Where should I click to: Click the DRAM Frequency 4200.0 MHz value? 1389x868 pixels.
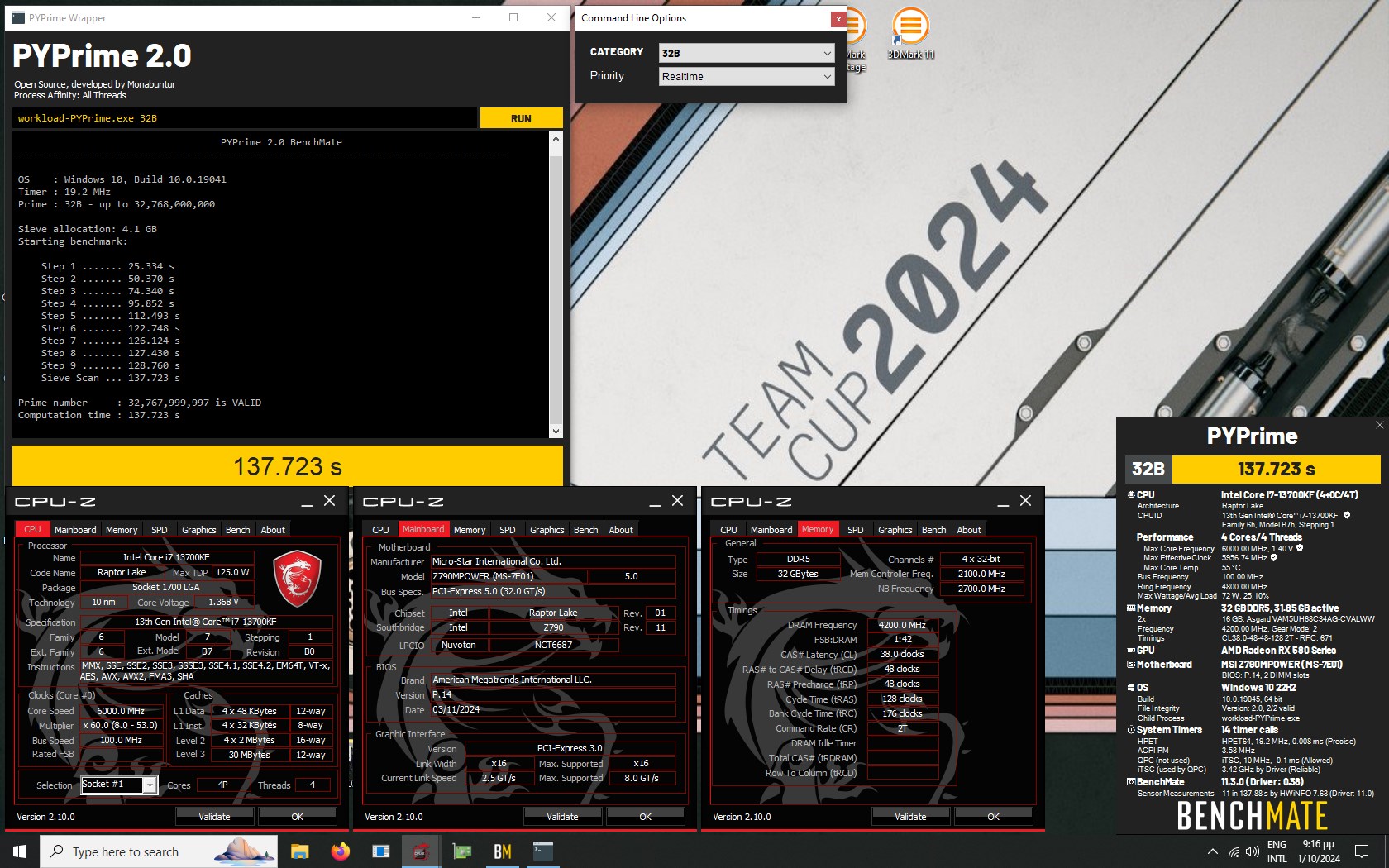902,625
